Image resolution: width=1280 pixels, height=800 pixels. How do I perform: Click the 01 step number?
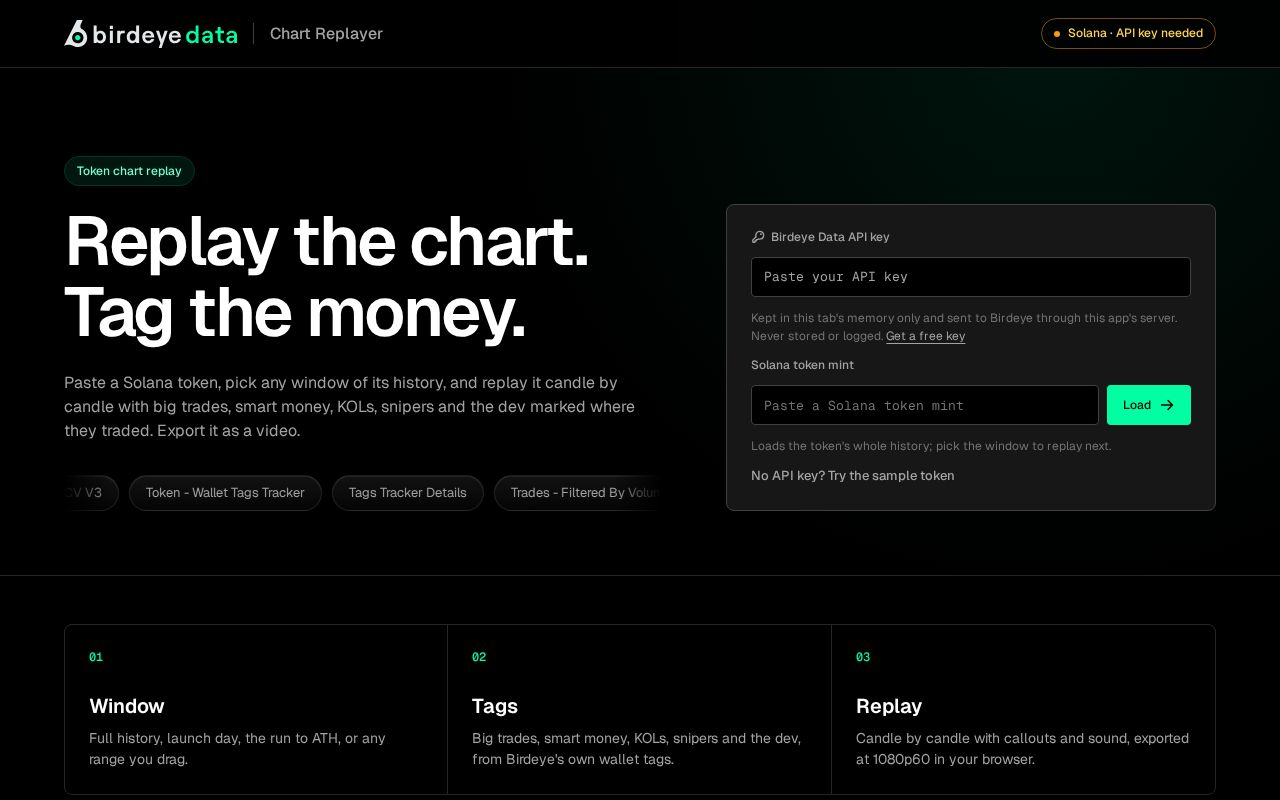tap(96, 657)
